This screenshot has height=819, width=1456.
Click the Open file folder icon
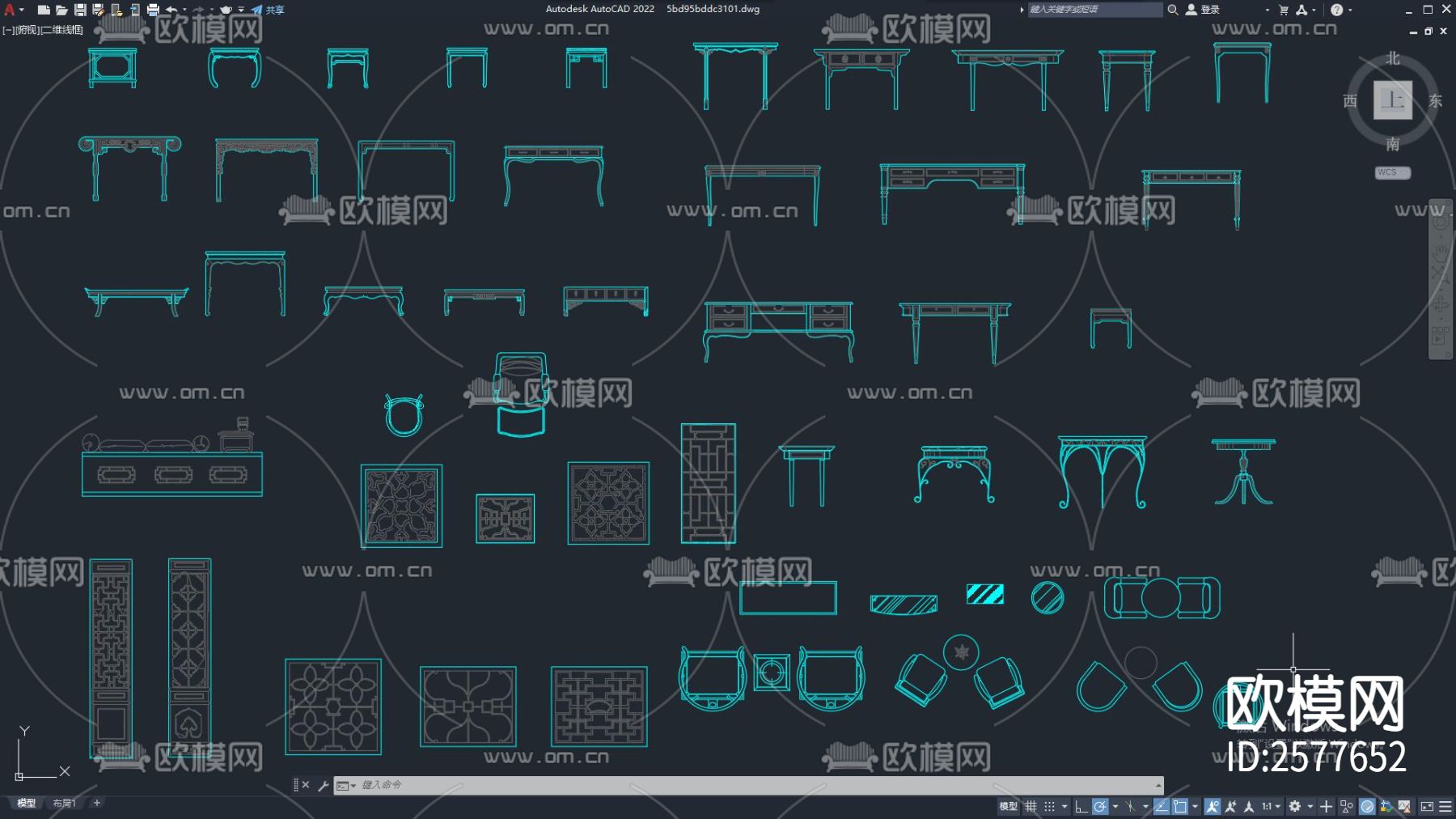click(x=61, y=10)
